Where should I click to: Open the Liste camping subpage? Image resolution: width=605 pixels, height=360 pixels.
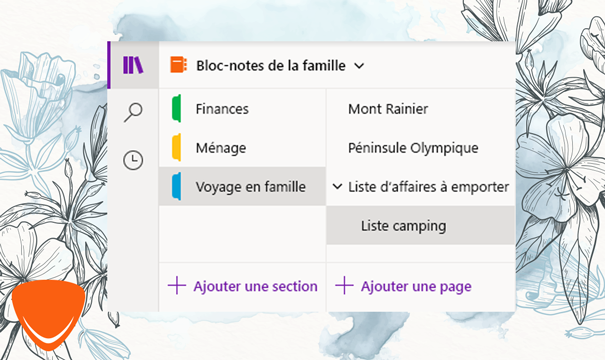coord(421,225)
